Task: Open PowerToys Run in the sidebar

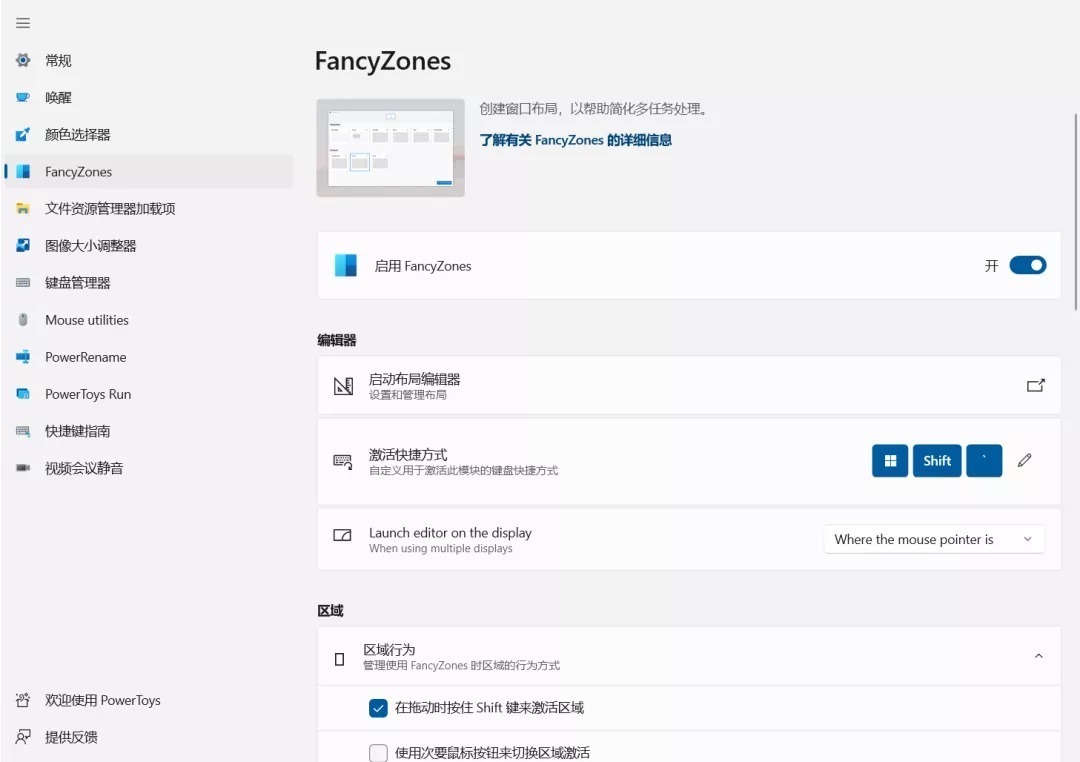Action: (88, 394)
